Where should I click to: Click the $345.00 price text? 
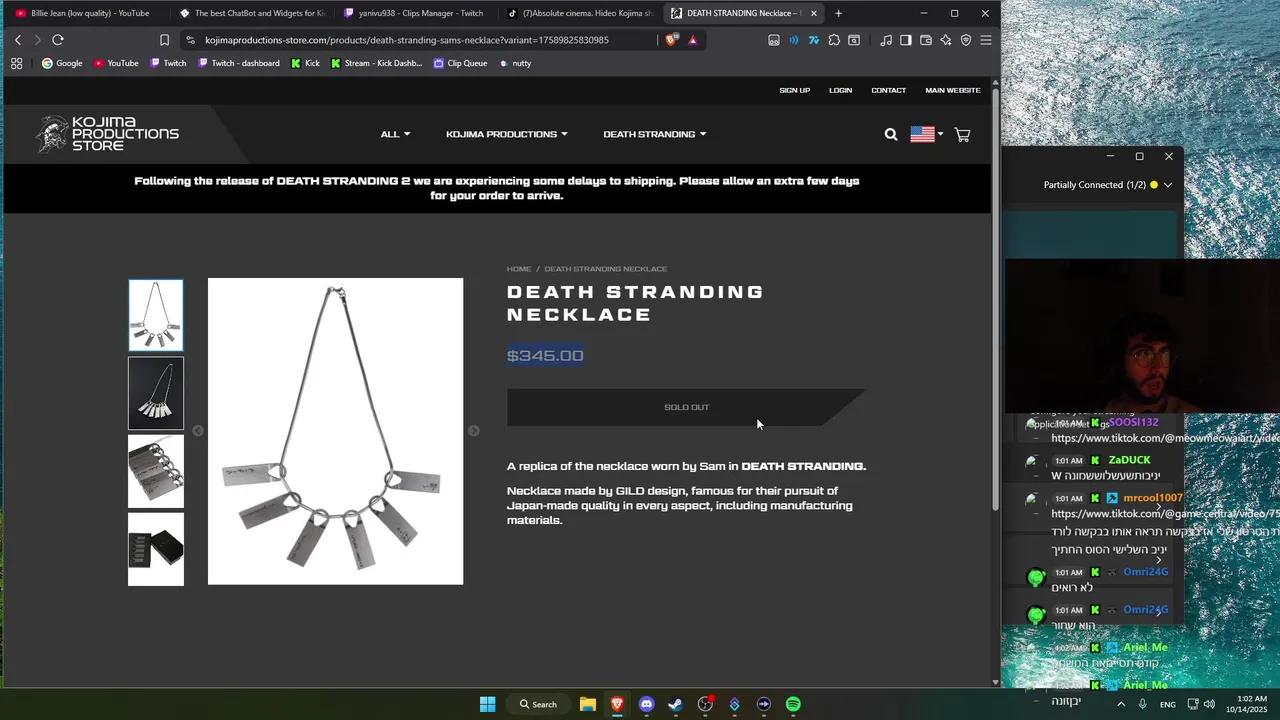545,355
